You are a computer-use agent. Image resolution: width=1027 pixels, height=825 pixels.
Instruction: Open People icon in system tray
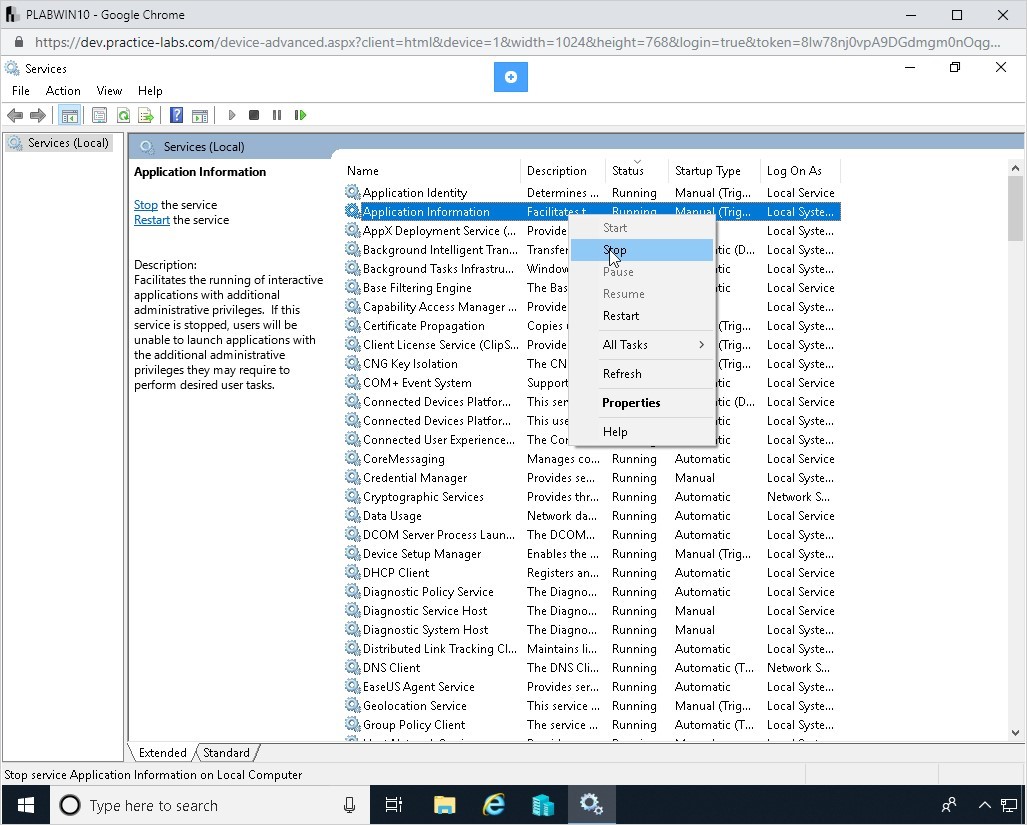click(x=949, y=805)
